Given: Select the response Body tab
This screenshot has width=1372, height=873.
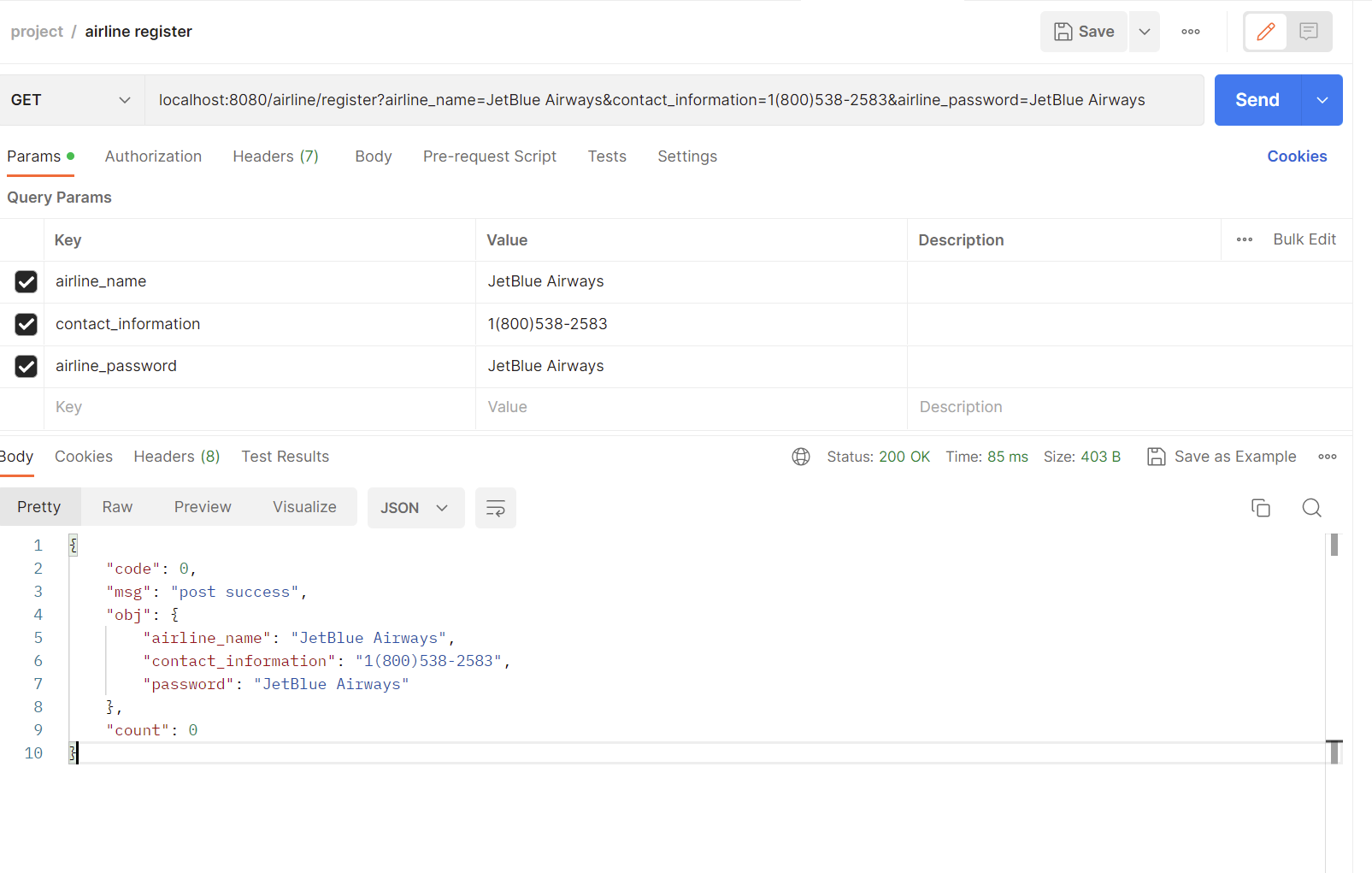Looking at the screenshot, I should pyautogui.click(x=16, y=457).
